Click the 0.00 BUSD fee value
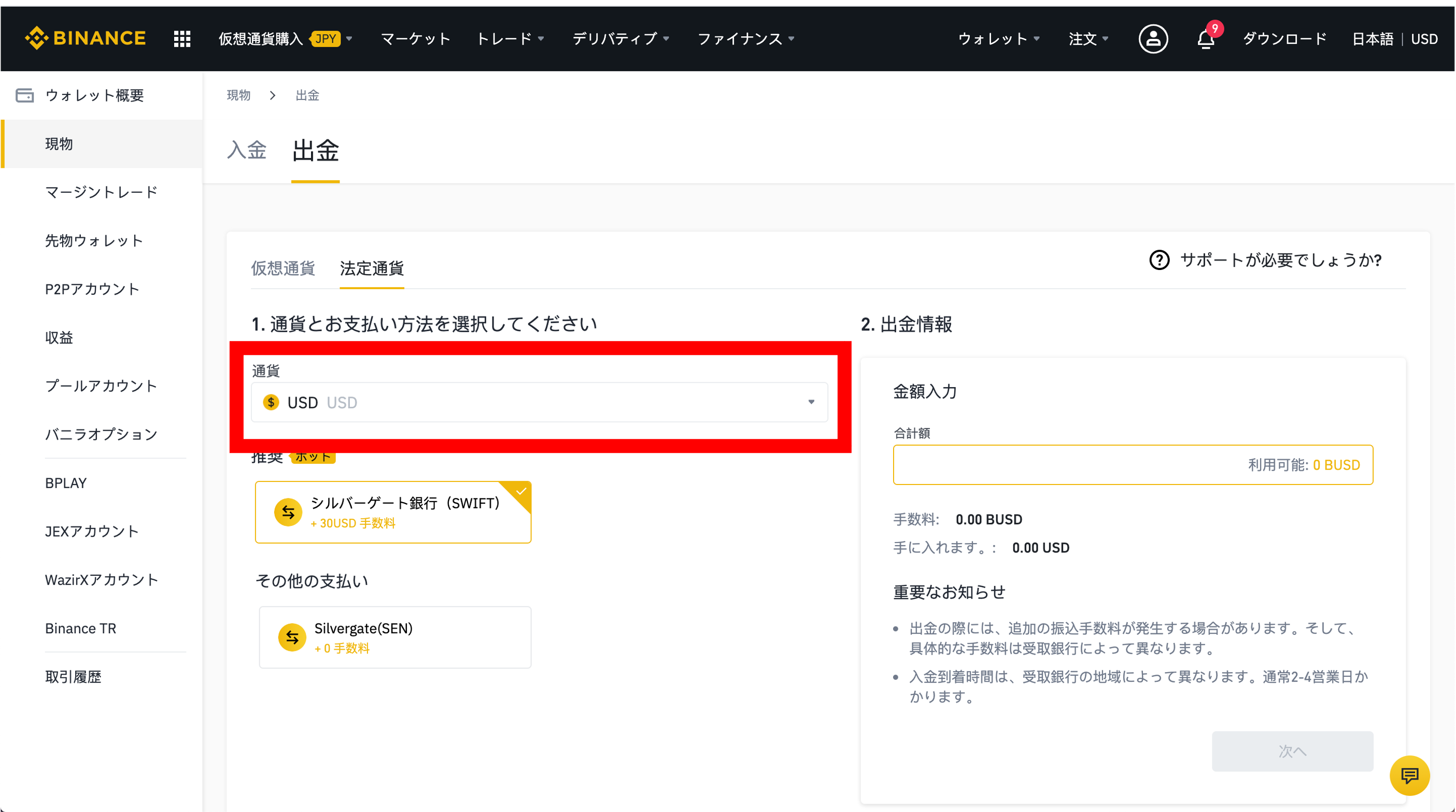This screenshot has height=812, width=1456. [x=988, y=519]
